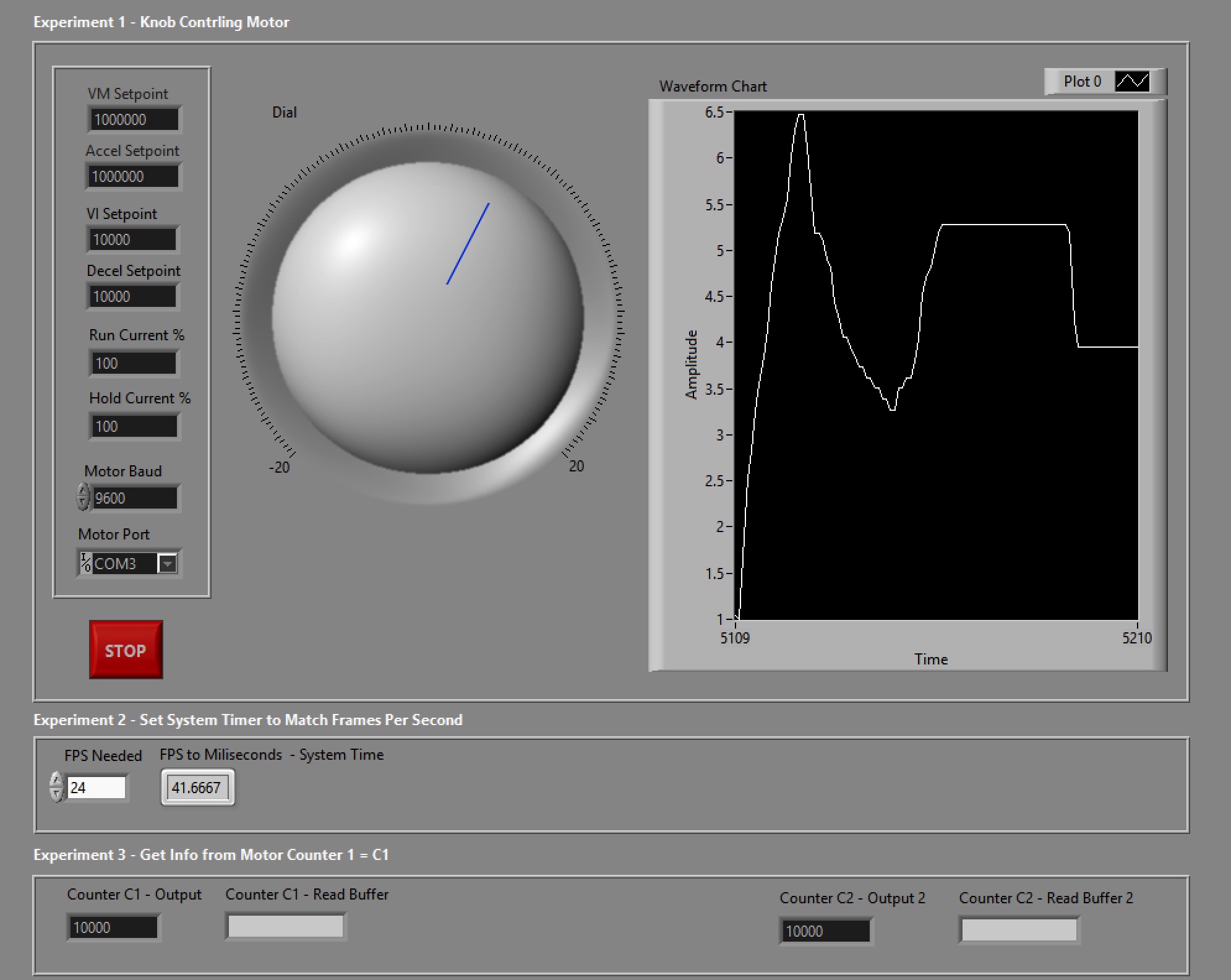The width and height of the screenshot is (1231, 980).
Task: Click Motor Baud decrement arrow
Action: (83, 504)
